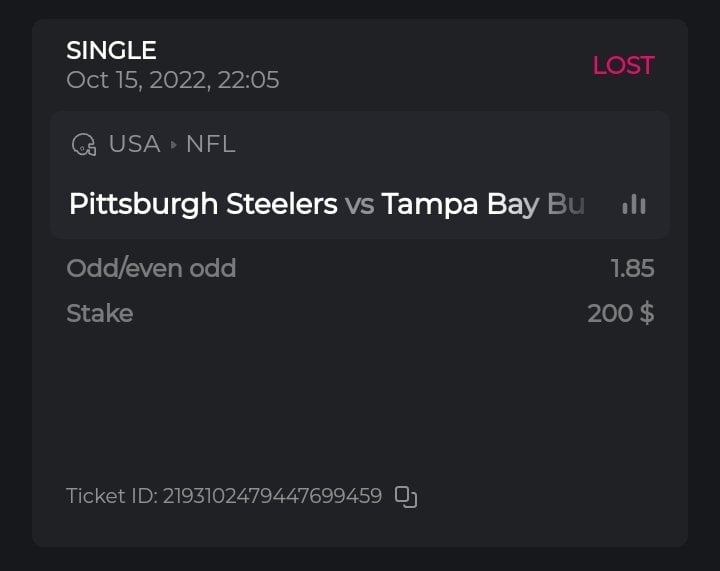This screenshot has width=720, height=571.
Task: Tap the SINGLE bet type heading
Action: click(111, 50)
